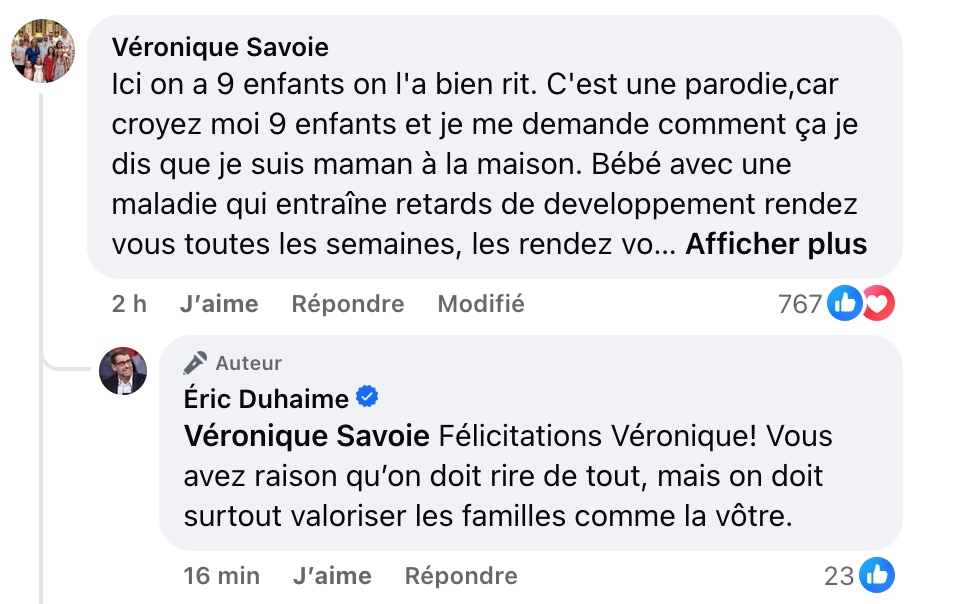Open Éric Duhaime's profile picture
962x604 pixels.
(123, 371)
